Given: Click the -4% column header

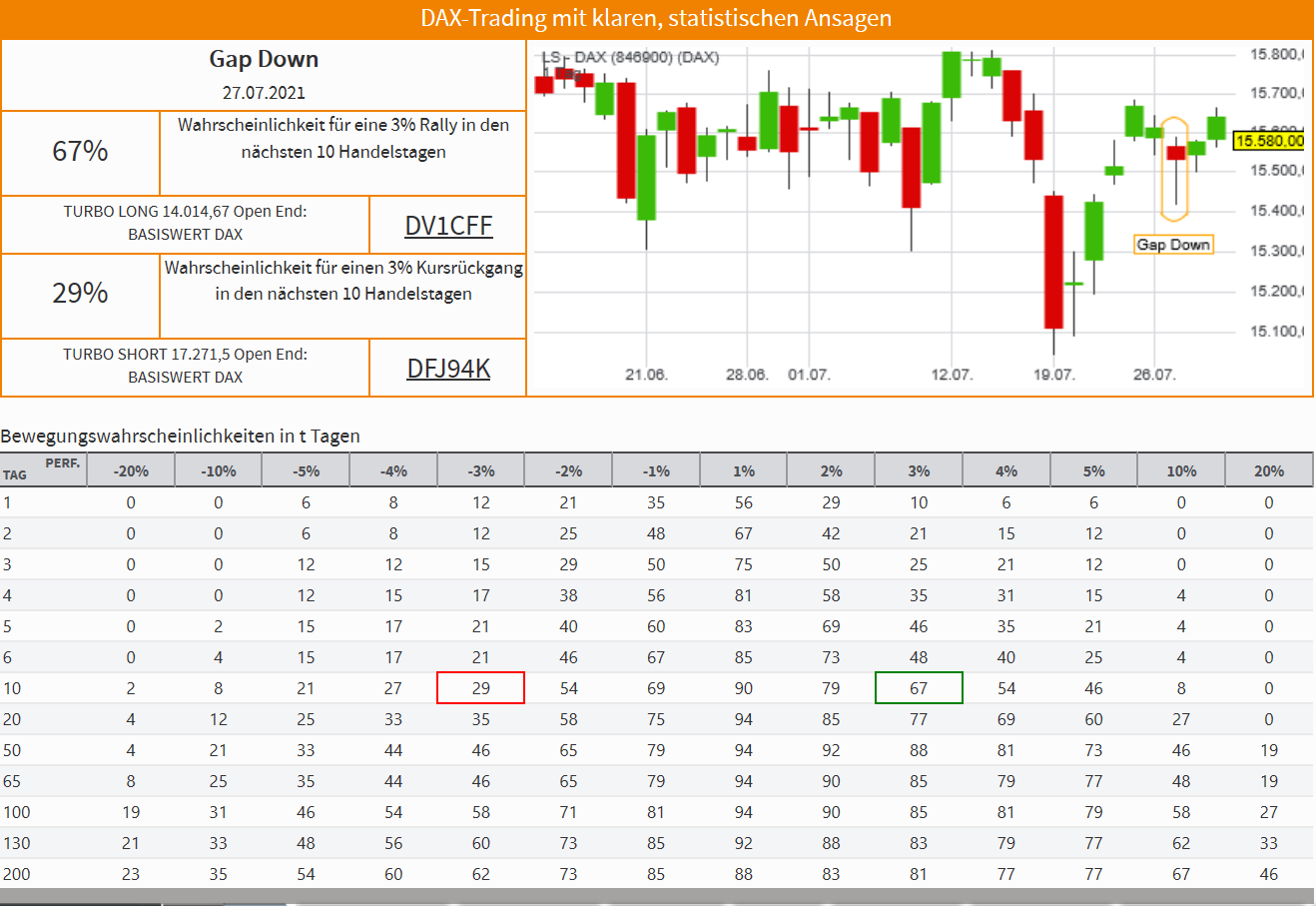Looking at the screenshot, I should 393,470.
